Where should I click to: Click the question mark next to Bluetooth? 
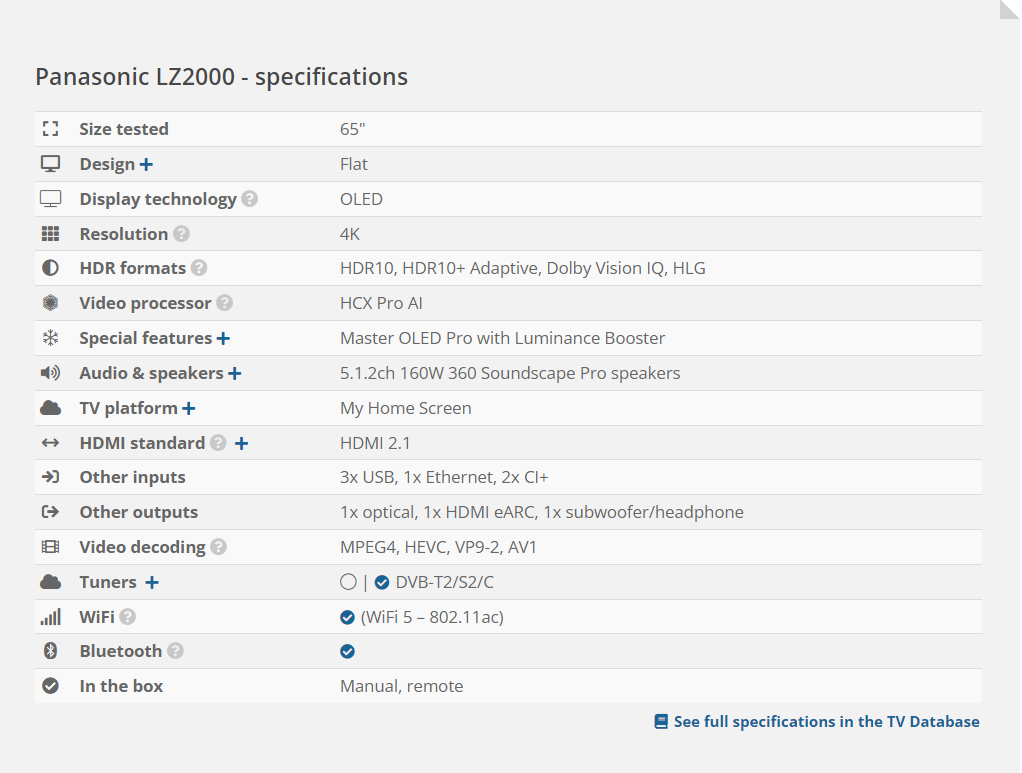pyautogui.click(x=175, y=651)
